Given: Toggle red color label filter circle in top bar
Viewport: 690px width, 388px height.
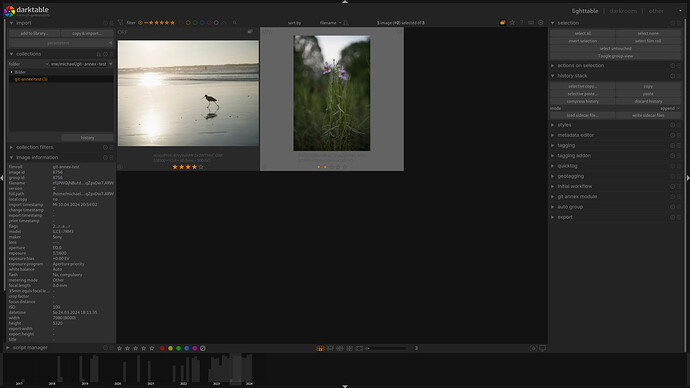Looking at the screenshot, I should coord(181,22).
